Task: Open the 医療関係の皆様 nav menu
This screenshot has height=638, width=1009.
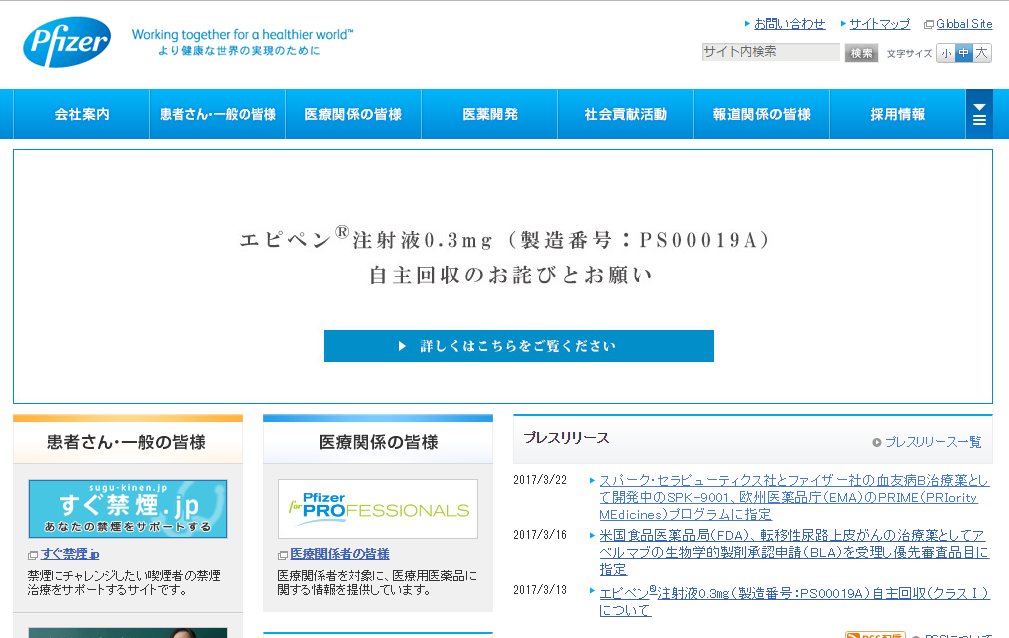Action: tap(353, 114)
